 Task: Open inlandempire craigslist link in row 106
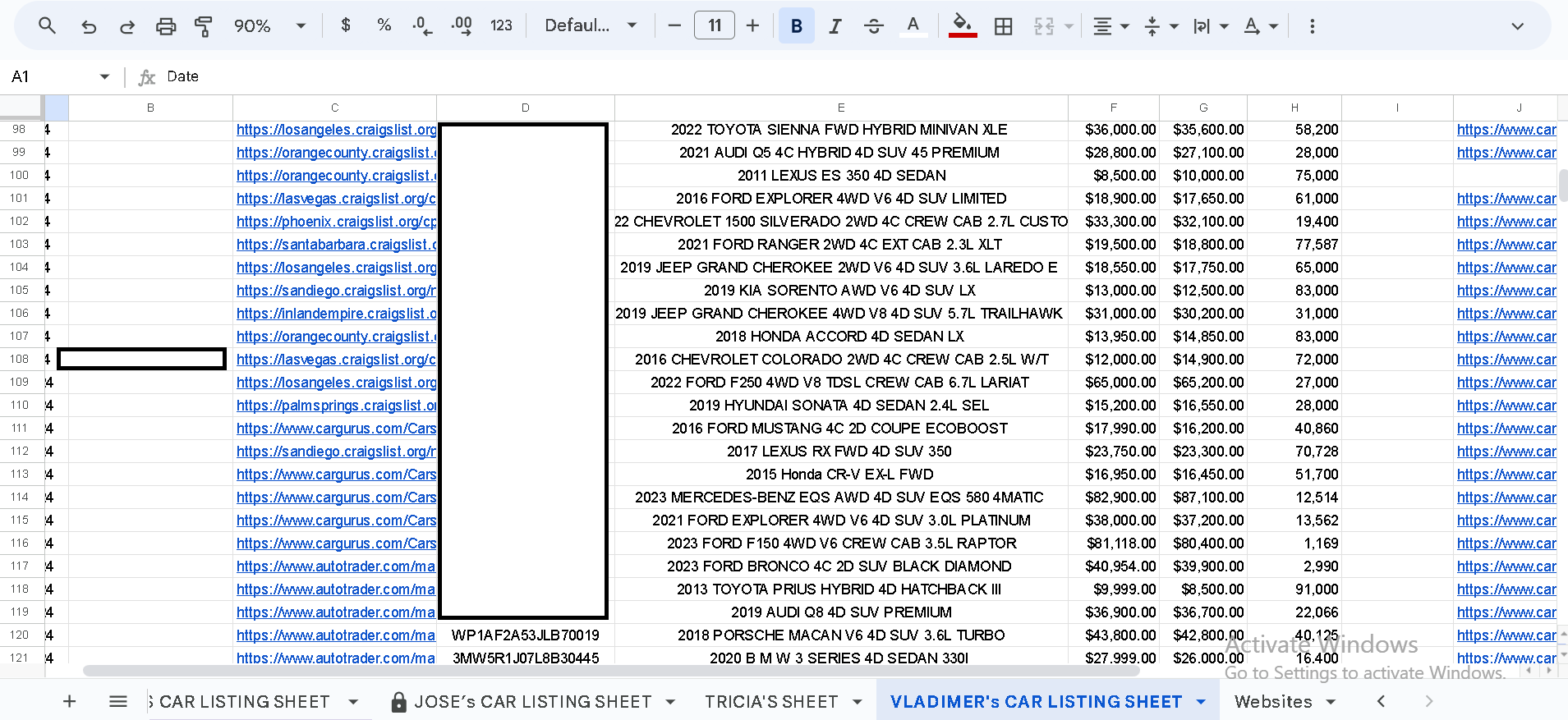[337, 314]
